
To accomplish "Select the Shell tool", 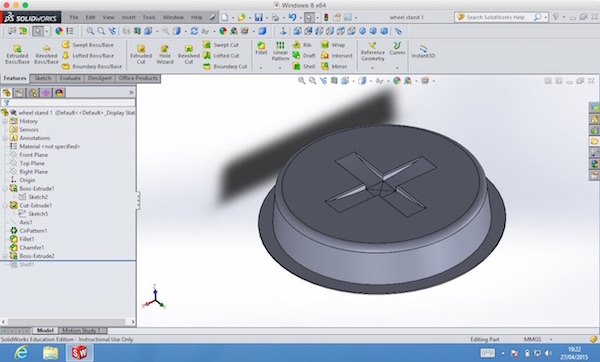I will pyautogui.click(x=304, y=66).
